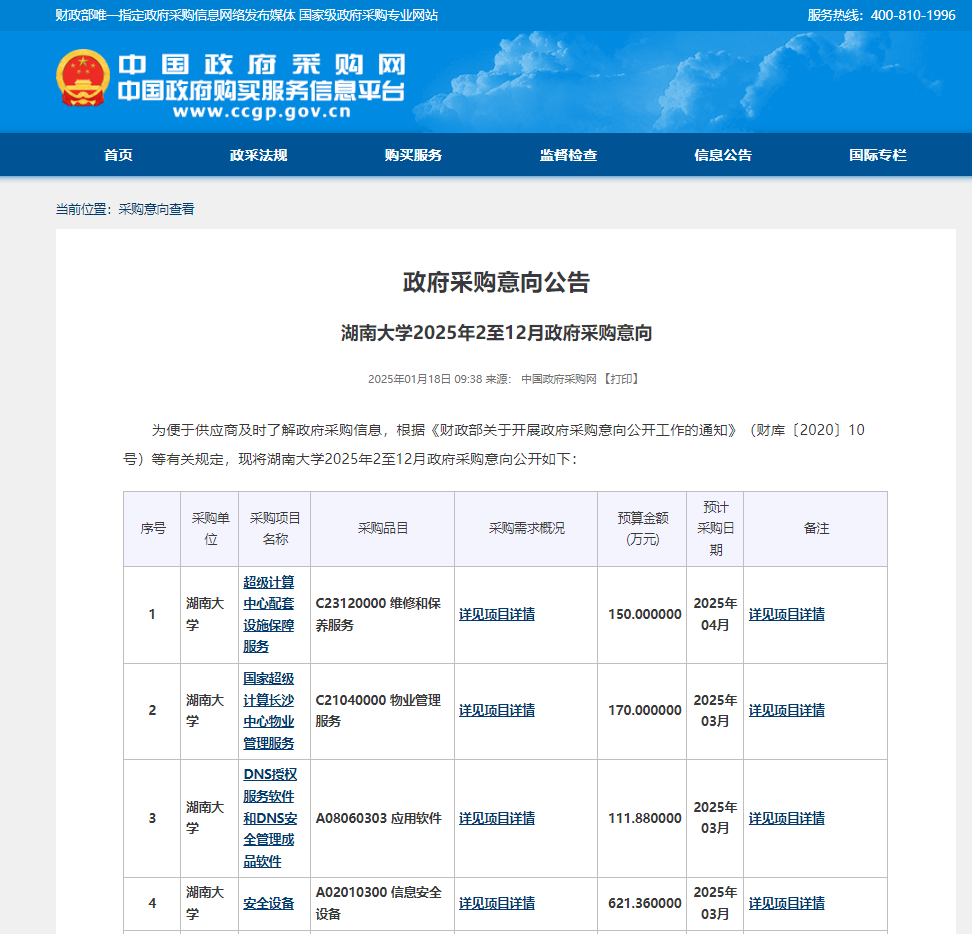
Task: Click the budget value 621.360000
Action: 645,903
